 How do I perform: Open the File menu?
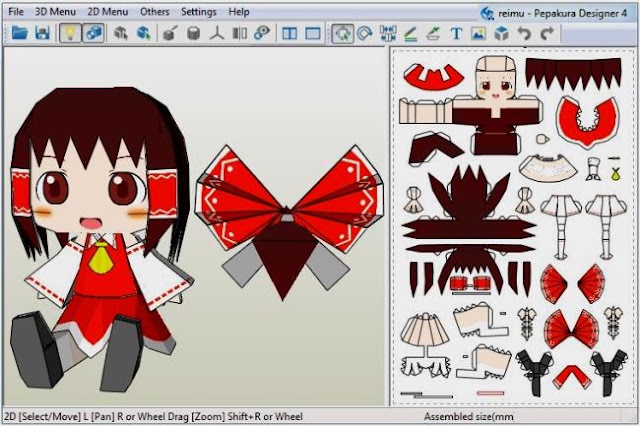16,12
